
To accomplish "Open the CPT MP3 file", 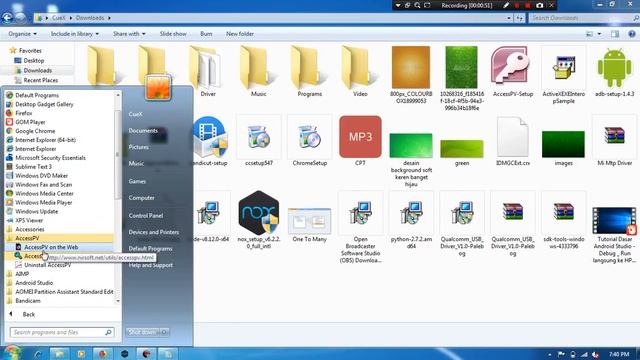I will point(360,141).
